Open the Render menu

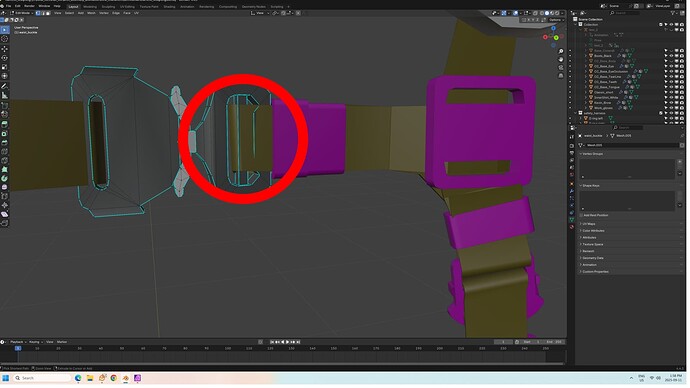pyautogui.click(x=29, y=6)
